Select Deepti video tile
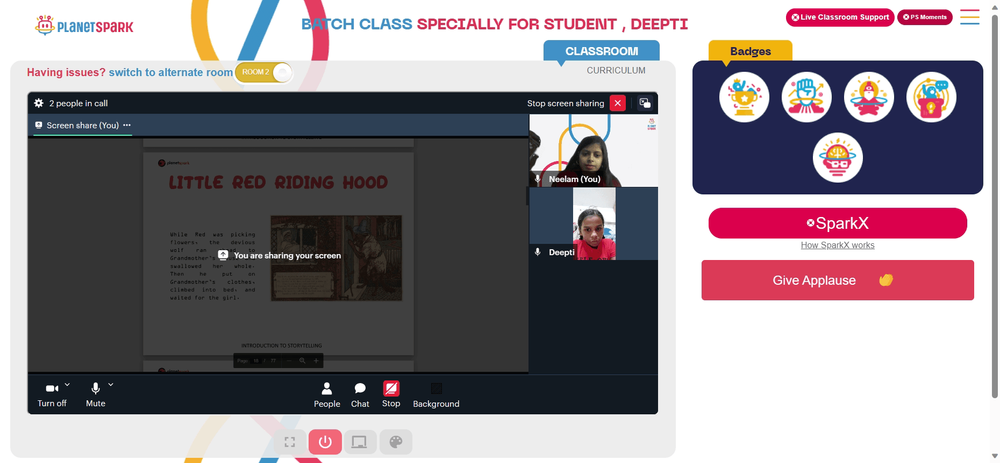1000x463 pixels. (x=593, y=223)
